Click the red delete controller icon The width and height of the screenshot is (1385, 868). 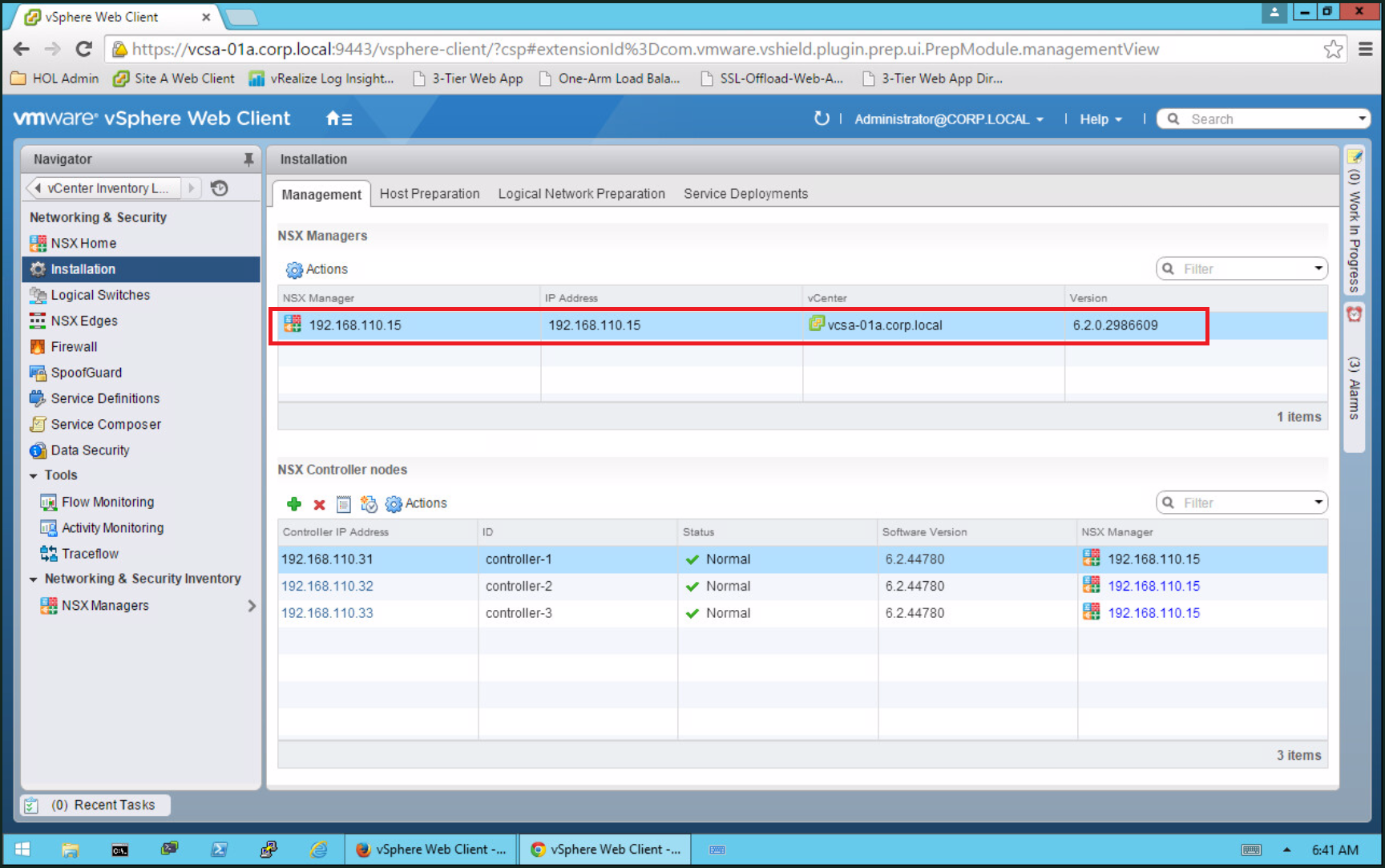(319, 504)
